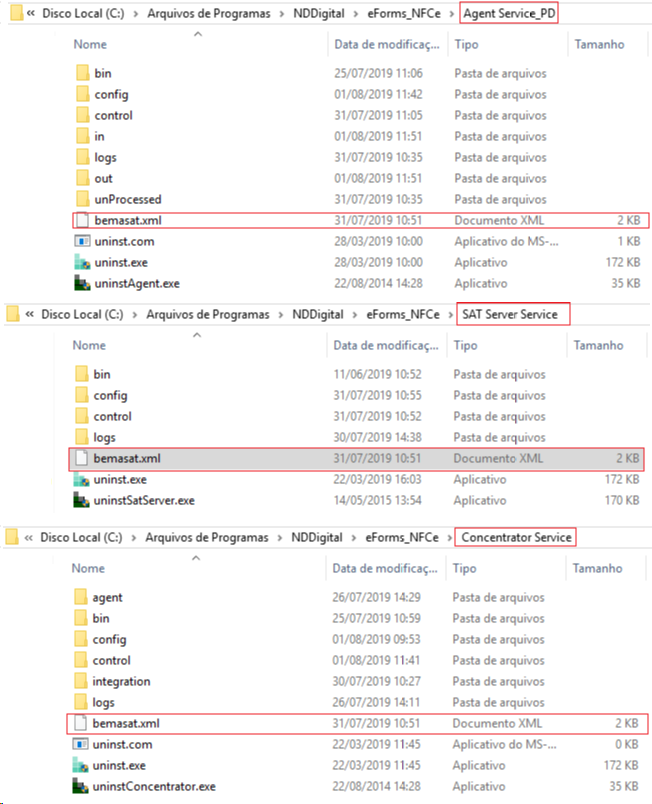Go to eForms_NFCe in SAT Server breadcrumb
Image resolution: width=652 pixels, height=804 pixels.
[403, 314]
